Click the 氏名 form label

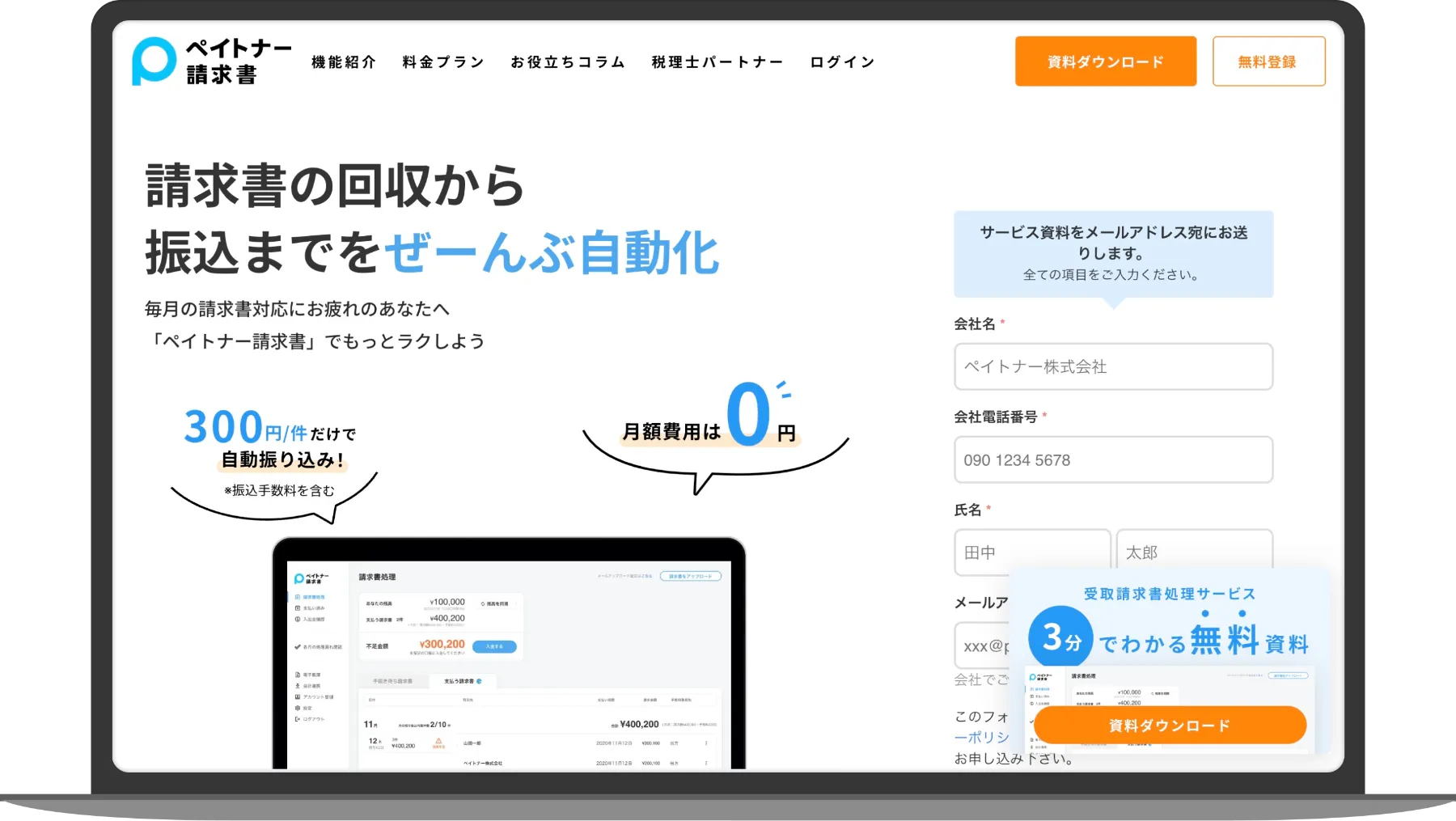tap(968, 510)
